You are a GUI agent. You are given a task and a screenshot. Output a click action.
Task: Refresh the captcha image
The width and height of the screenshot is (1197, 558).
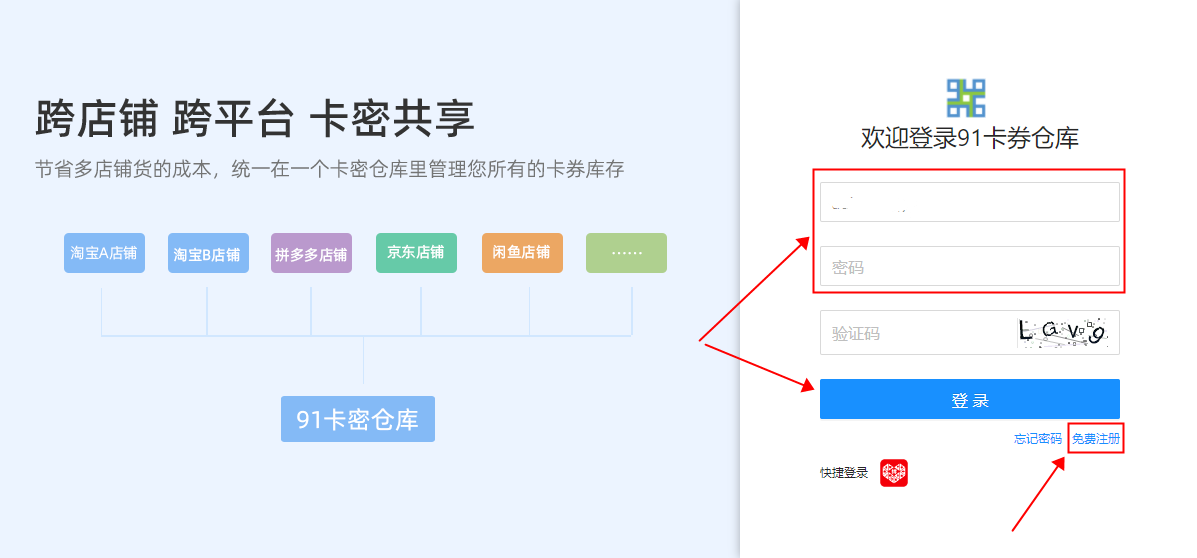[1063, 334]
